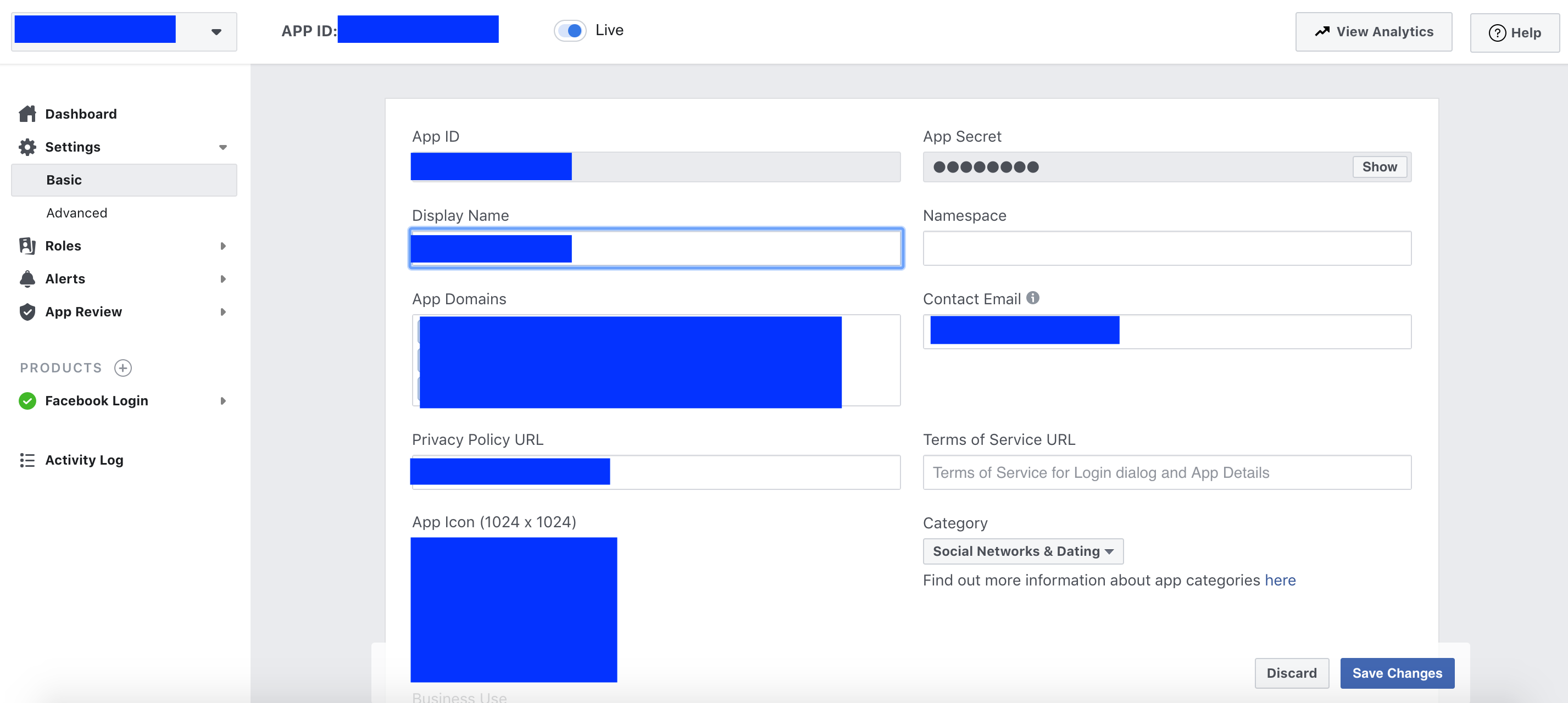Open the app selector dropdown arrow

tap(216, 32)
